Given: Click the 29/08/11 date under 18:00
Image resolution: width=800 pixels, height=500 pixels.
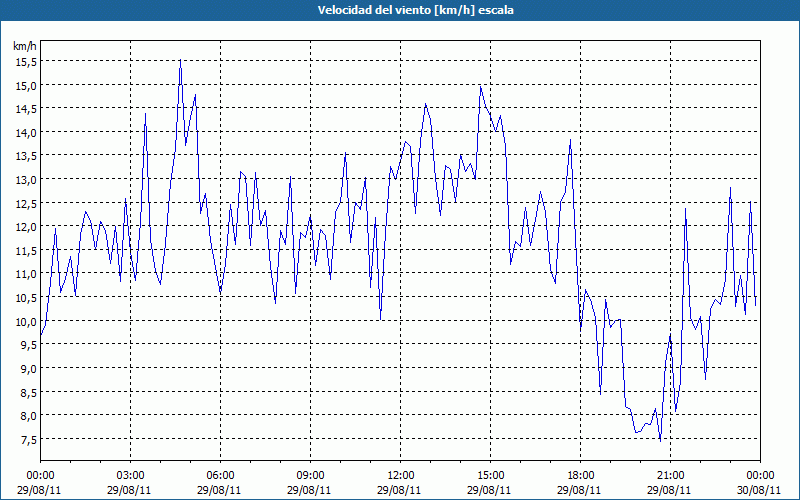Looking at the screenshot, I should [579, 490].
